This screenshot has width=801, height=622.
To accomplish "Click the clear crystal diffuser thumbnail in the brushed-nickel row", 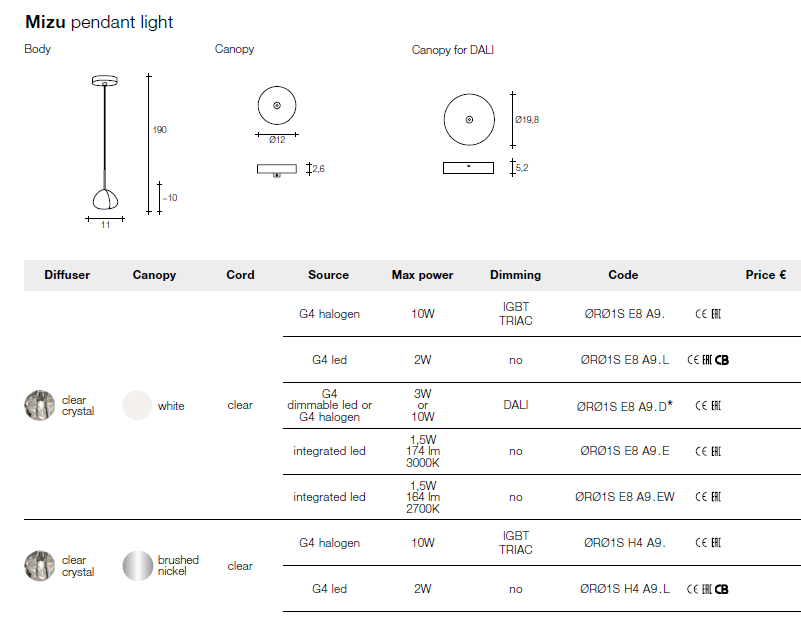I will [39, 566].
